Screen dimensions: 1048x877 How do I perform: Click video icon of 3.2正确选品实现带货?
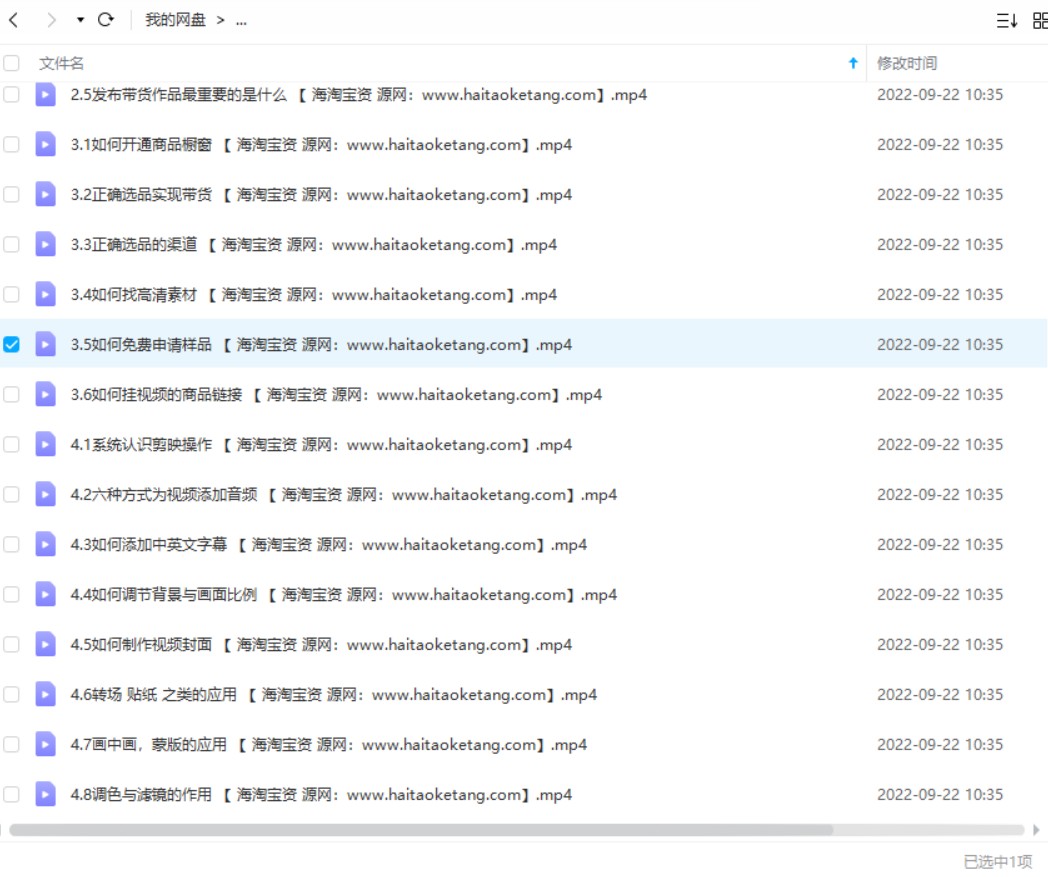(45, 195)
